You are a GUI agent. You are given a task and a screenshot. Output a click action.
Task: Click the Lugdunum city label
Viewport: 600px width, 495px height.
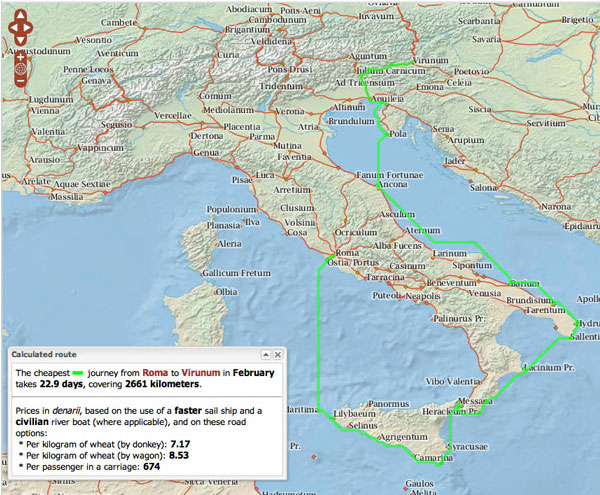(51, 99)
